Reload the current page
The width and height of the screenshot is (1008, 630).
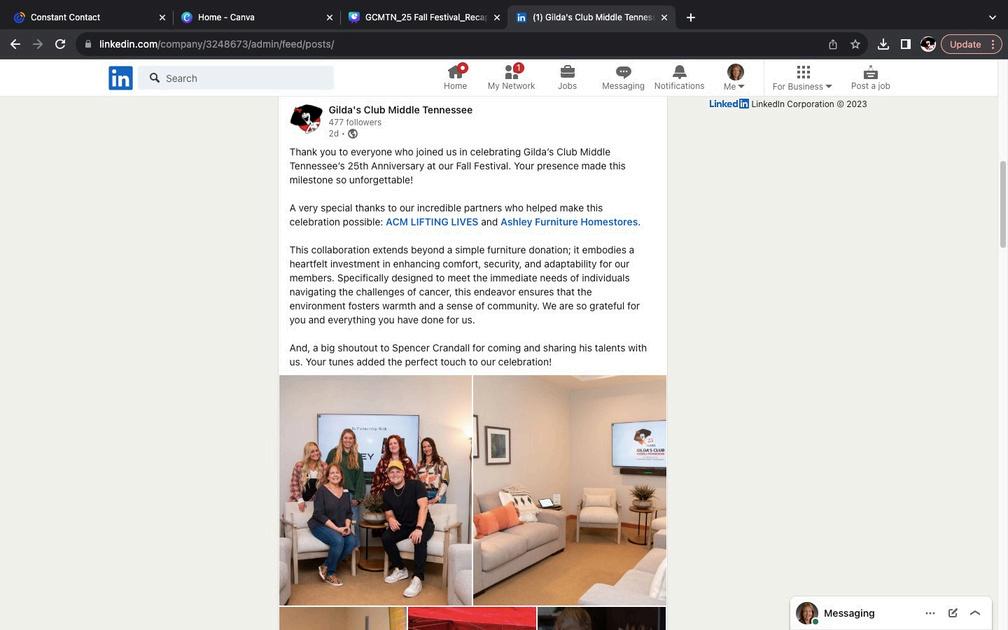coord(60,44)
